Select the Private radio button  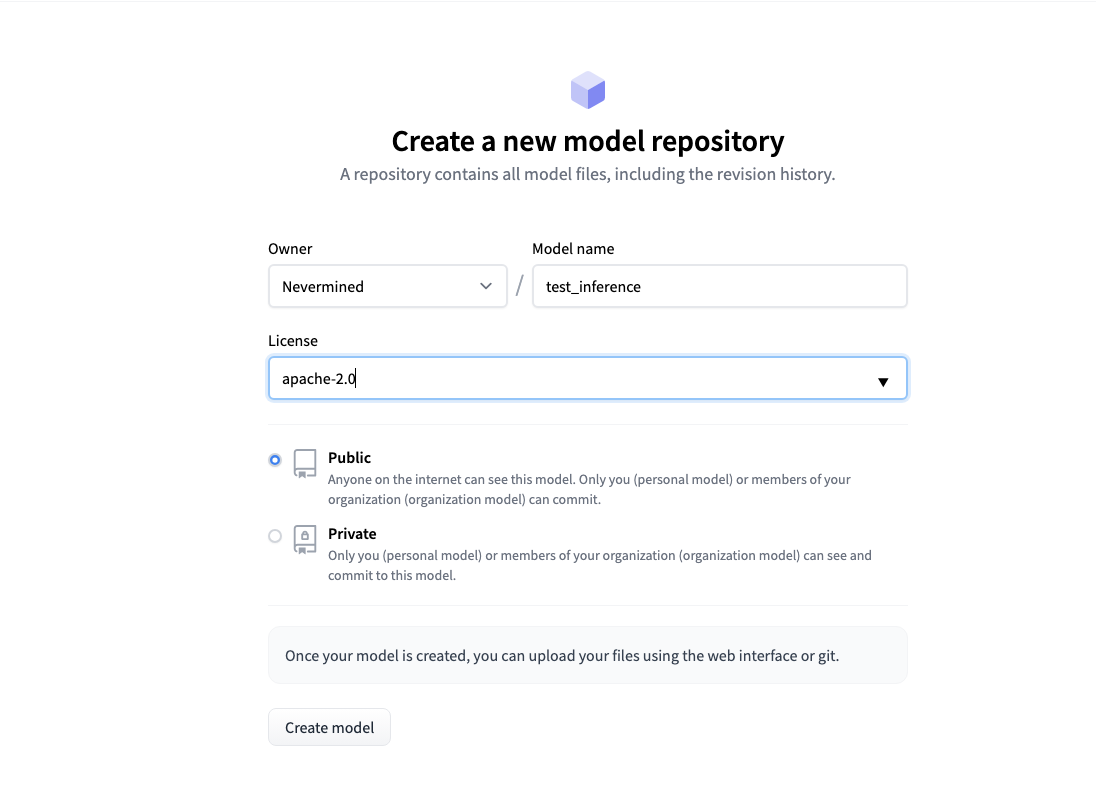click(275, 536)
